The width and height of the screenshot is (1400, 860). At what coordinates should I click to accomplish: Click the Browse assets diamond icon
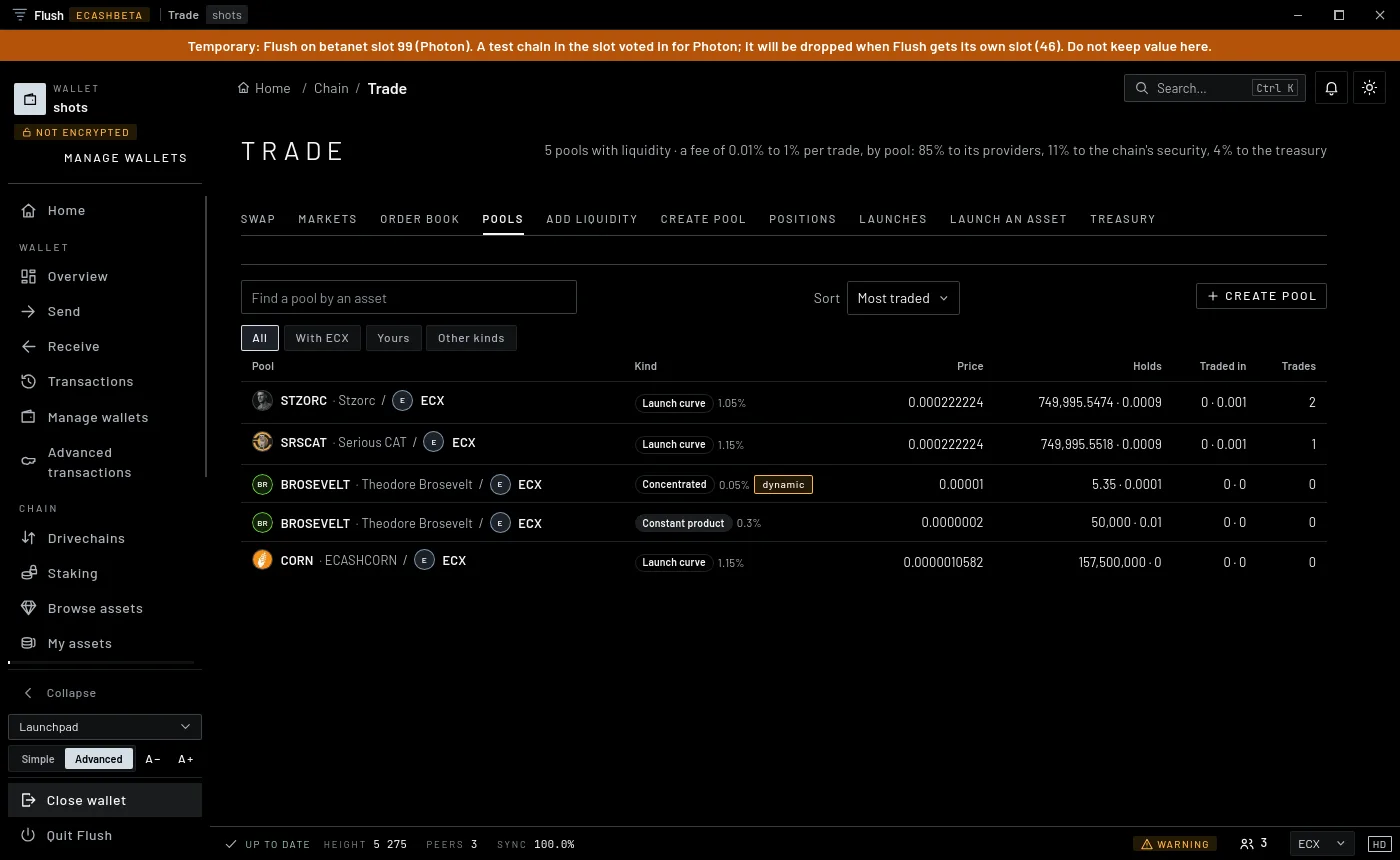tap(28, 608)
